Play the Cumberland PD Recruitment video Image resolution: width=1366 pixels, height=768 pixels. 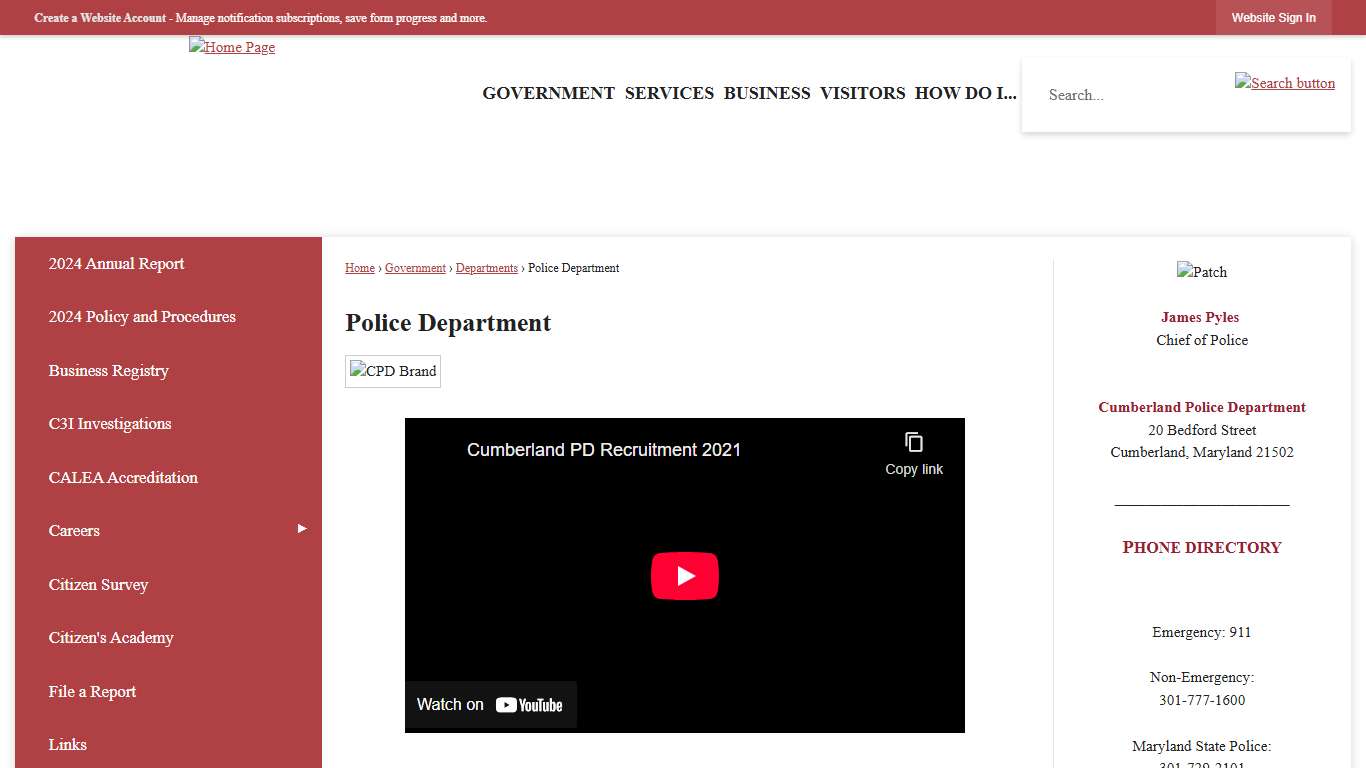coord(684,576)
